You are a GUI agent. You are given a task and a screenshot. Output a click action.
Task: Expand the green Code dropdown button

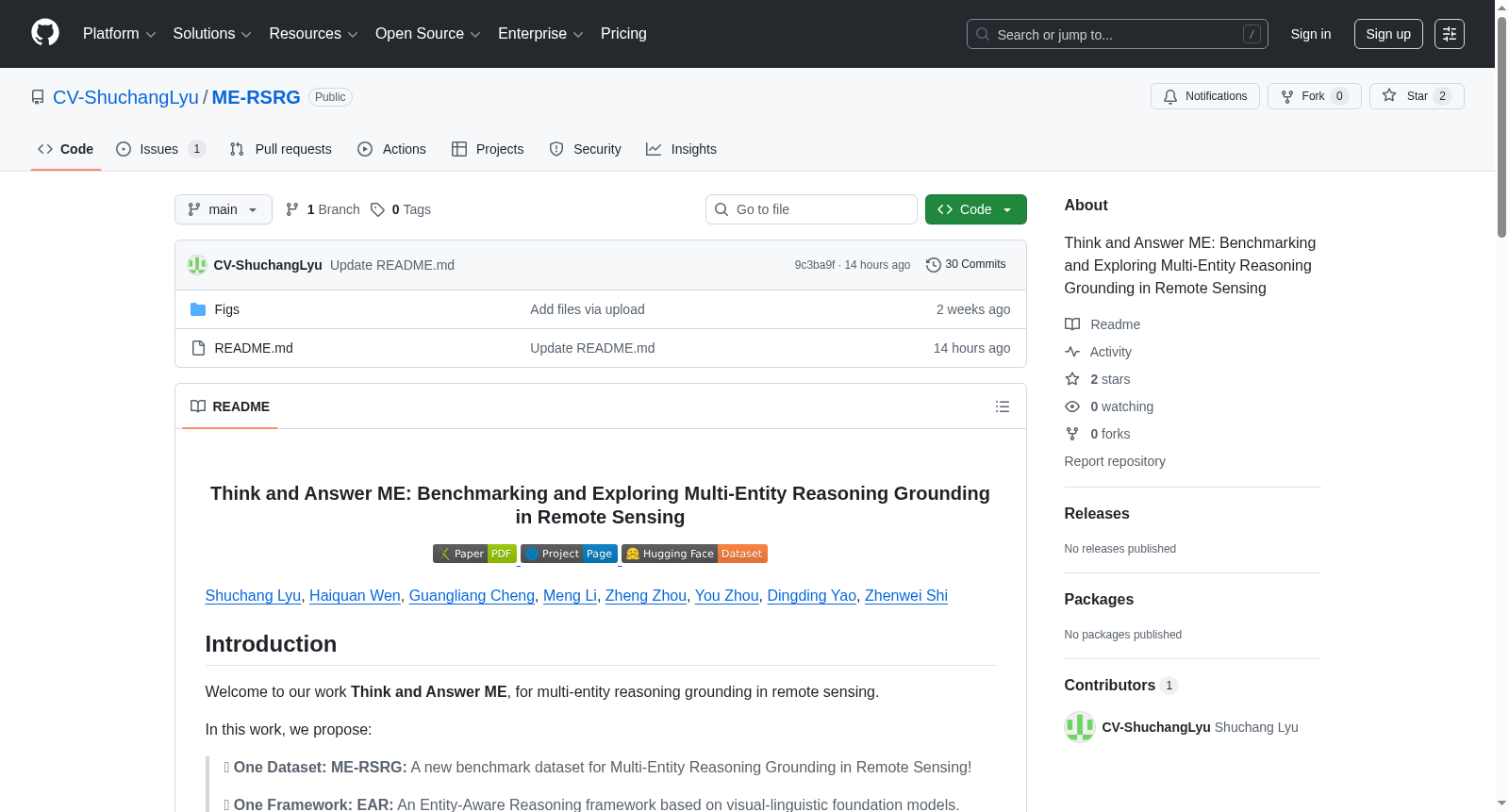click(x=975, y=209)
